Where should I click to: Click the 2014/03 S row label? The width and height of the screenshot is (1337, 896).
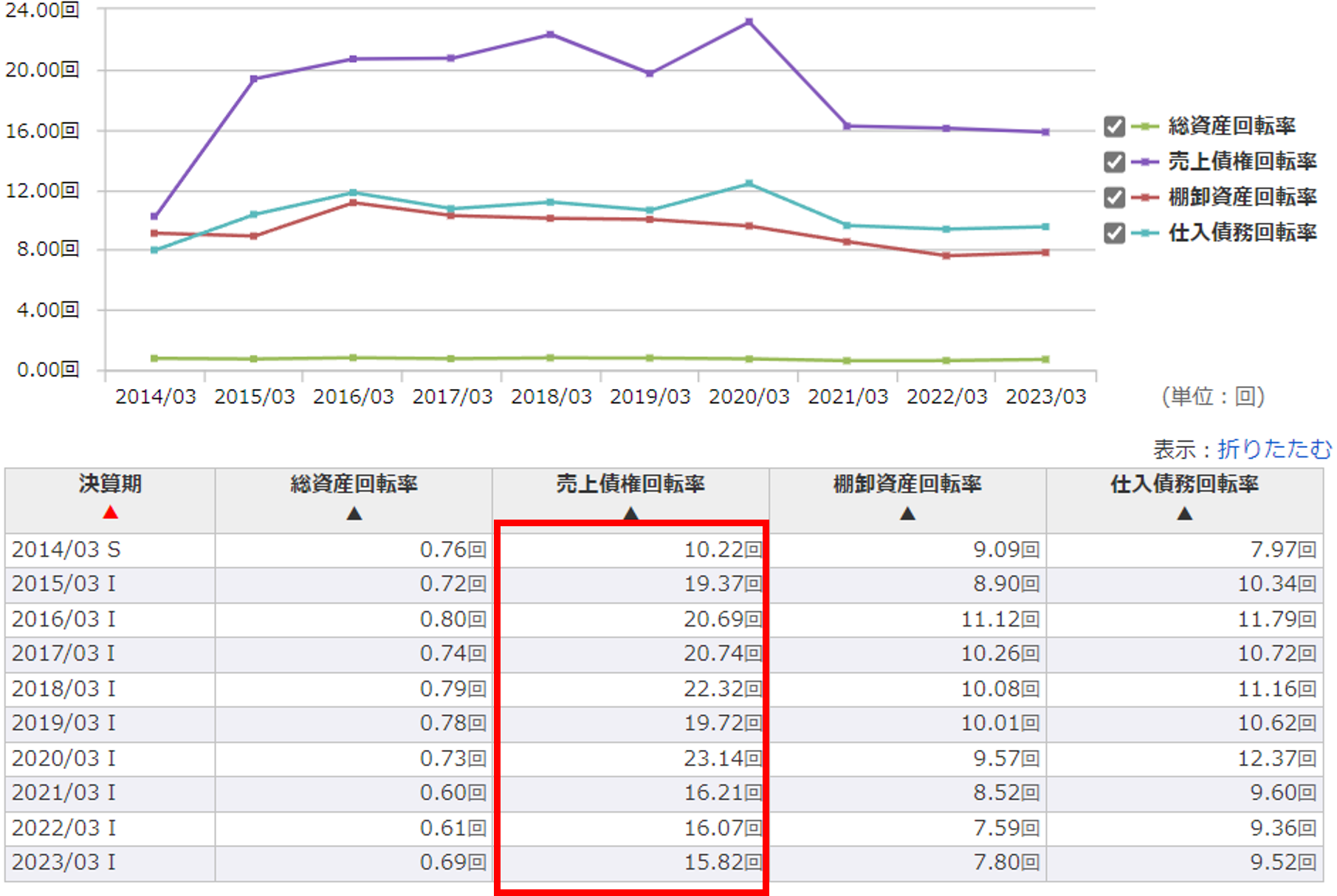(x=66, y=550)
